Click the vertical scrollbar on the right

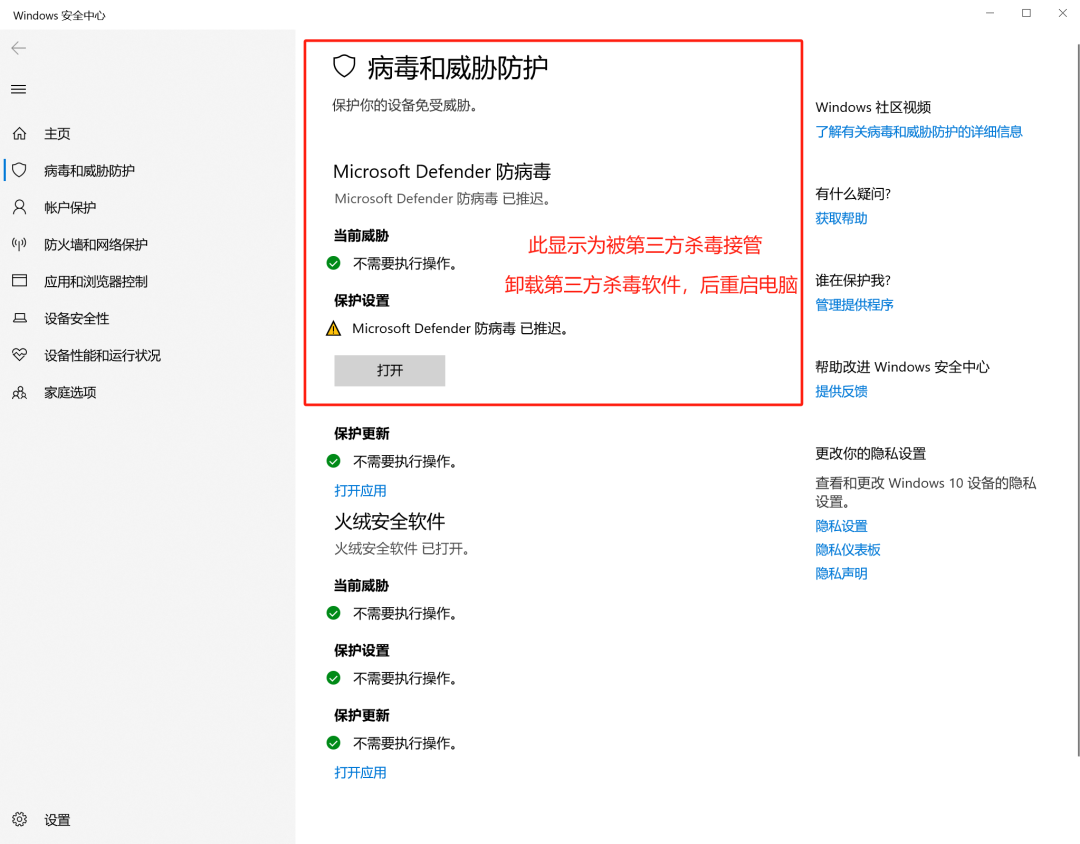click(x=1077, y=400)
